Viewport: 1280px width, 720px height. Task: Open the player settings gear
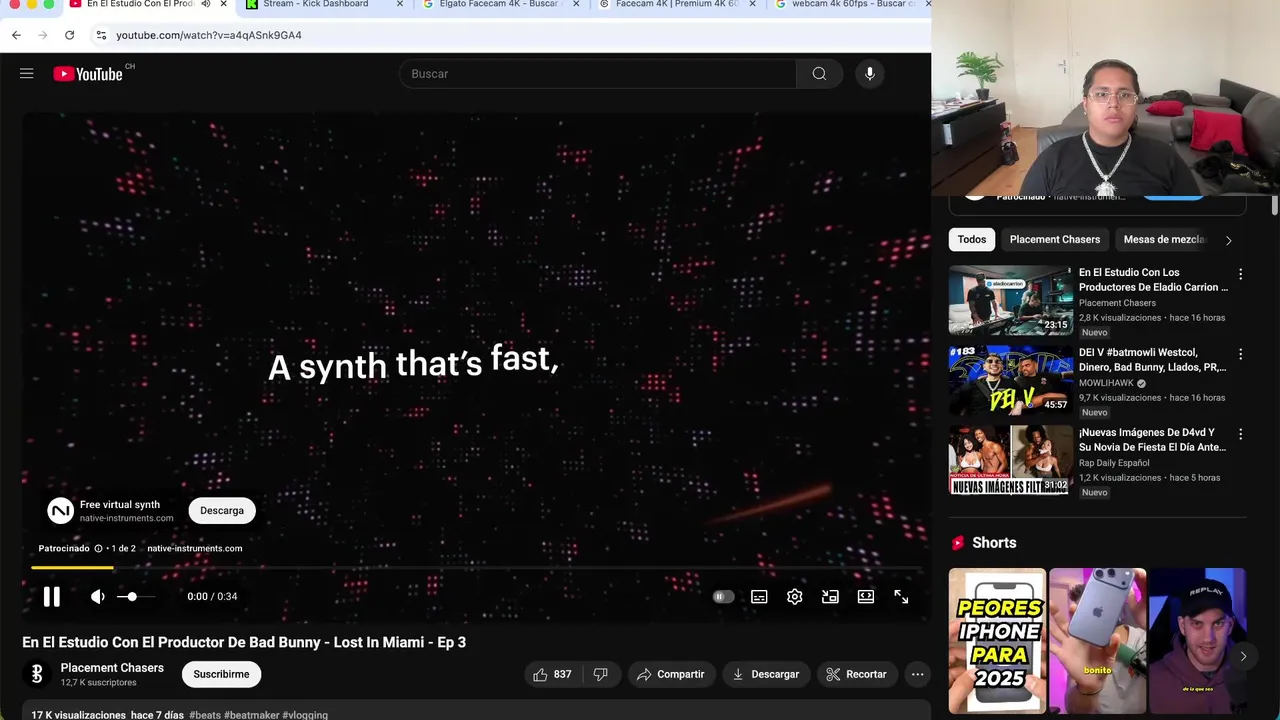click(795, 597)
